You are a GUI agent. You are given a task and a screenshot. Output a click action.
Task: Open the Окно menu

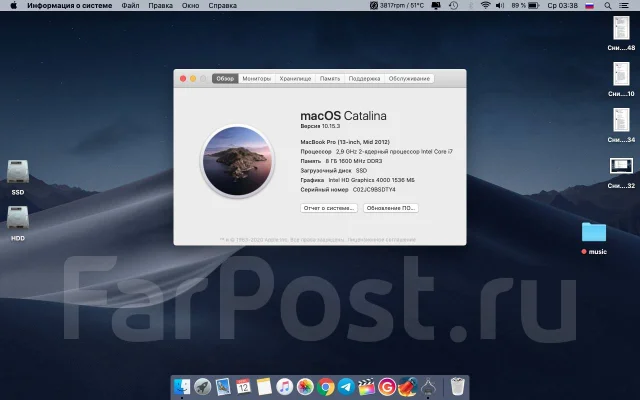(191, 6)
